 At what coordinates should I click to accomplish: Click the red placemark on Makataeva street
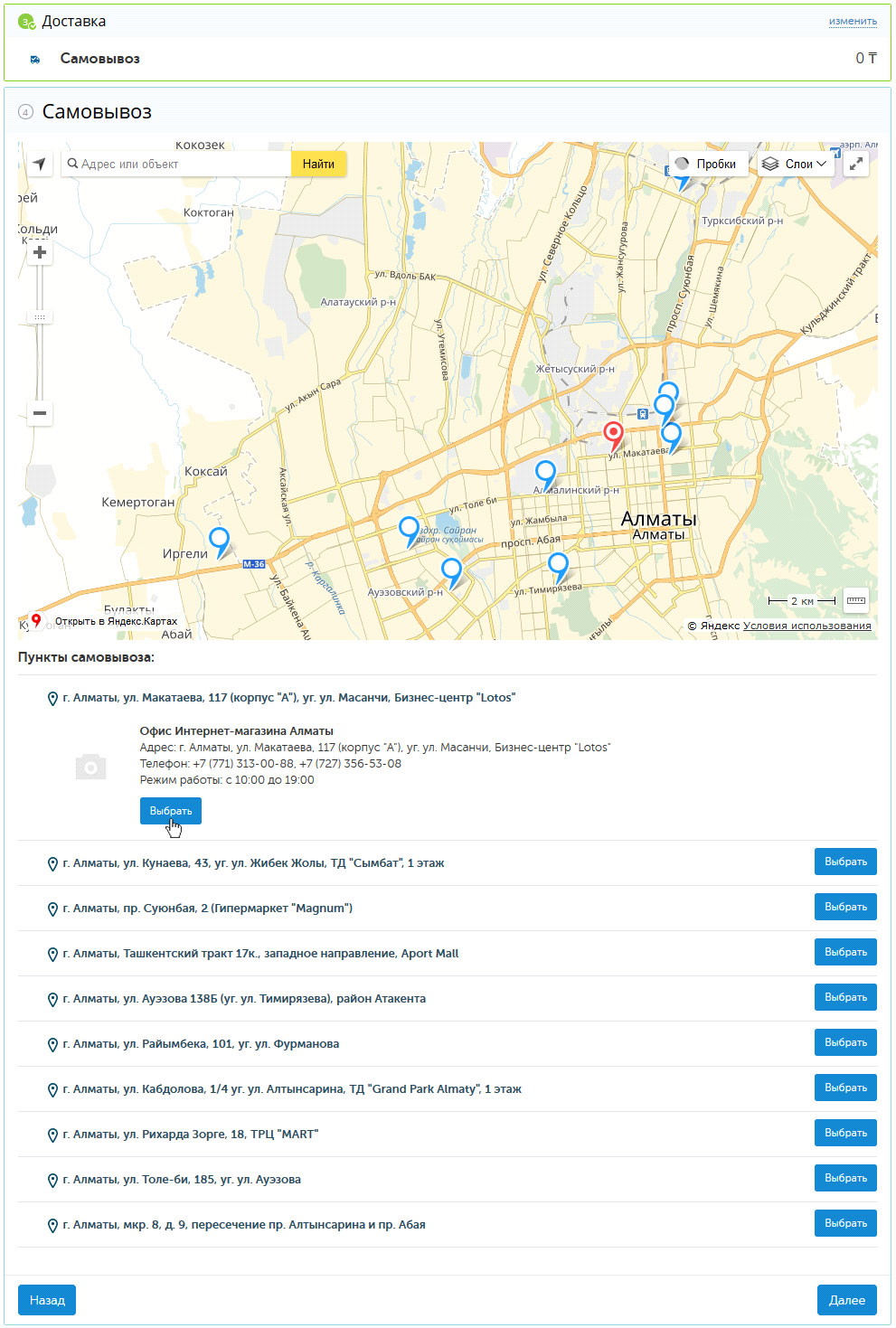point(614,433)
